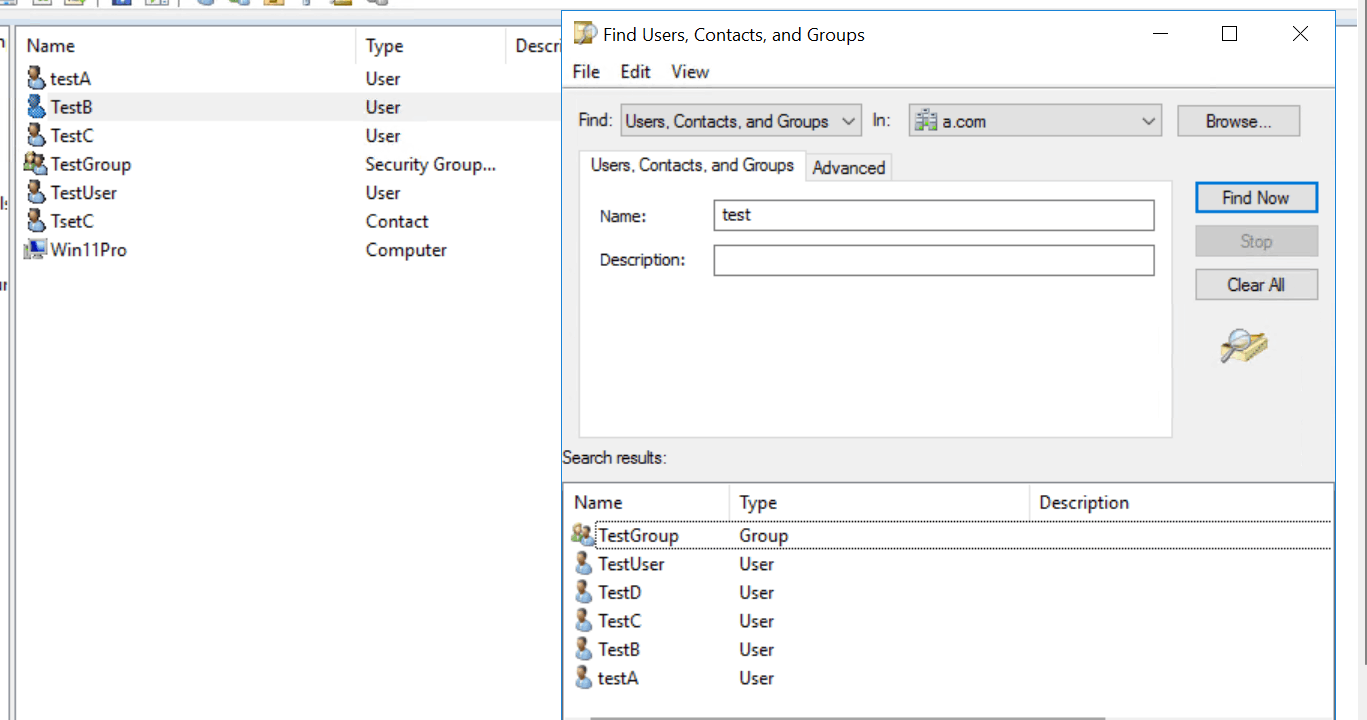1367x720 pixels.
Task: Sort search results by Type column
Action: [x=880, y=502]
